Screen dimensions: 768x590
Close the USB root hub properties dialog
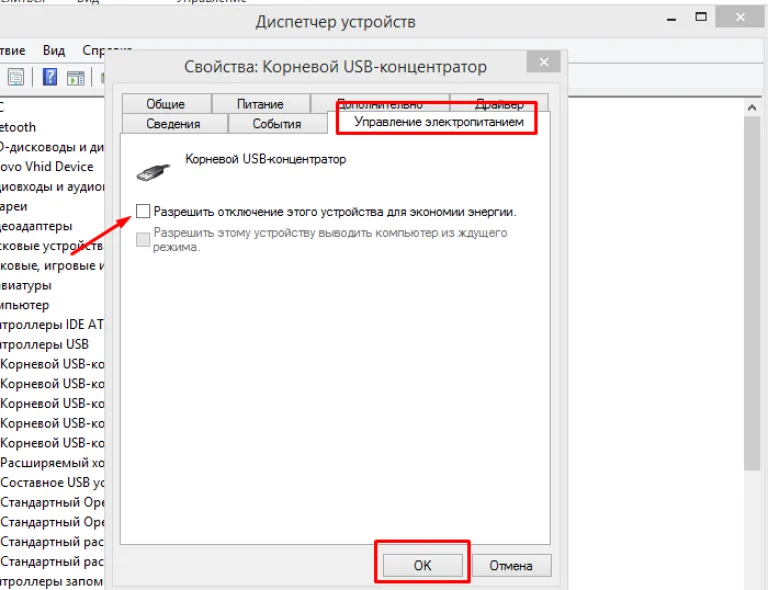(544, 62)
